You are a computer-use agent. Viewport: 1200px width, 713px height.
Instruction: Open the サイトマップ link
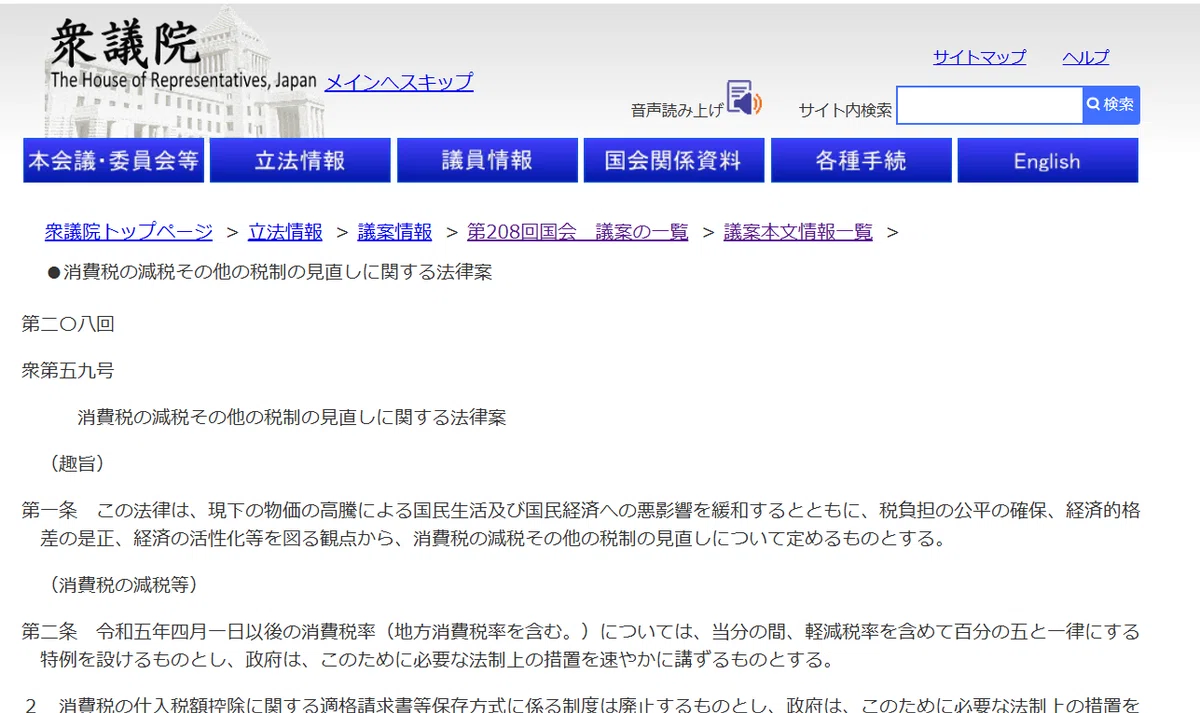tap(980, 57)
